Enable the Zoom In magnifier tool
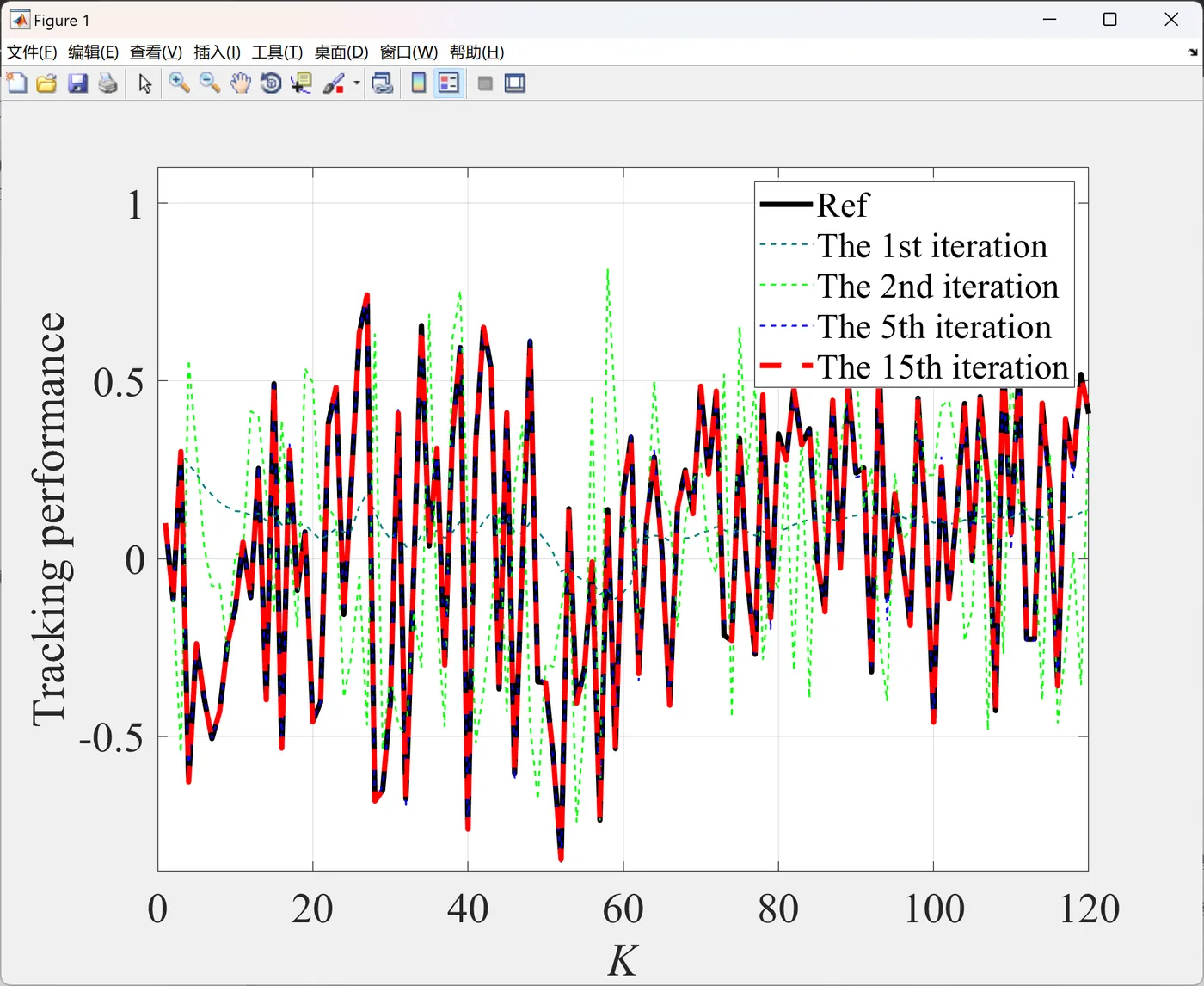This screenshot has width=1204, height=986. [x=179, y=83]
